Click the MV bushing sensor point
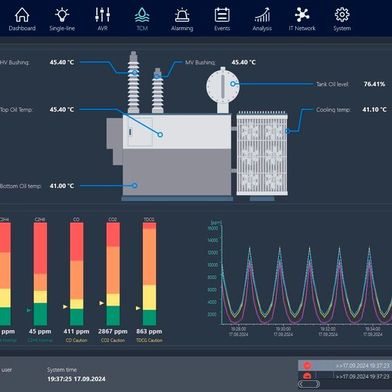The image size is (392, 392). point(157,76)
